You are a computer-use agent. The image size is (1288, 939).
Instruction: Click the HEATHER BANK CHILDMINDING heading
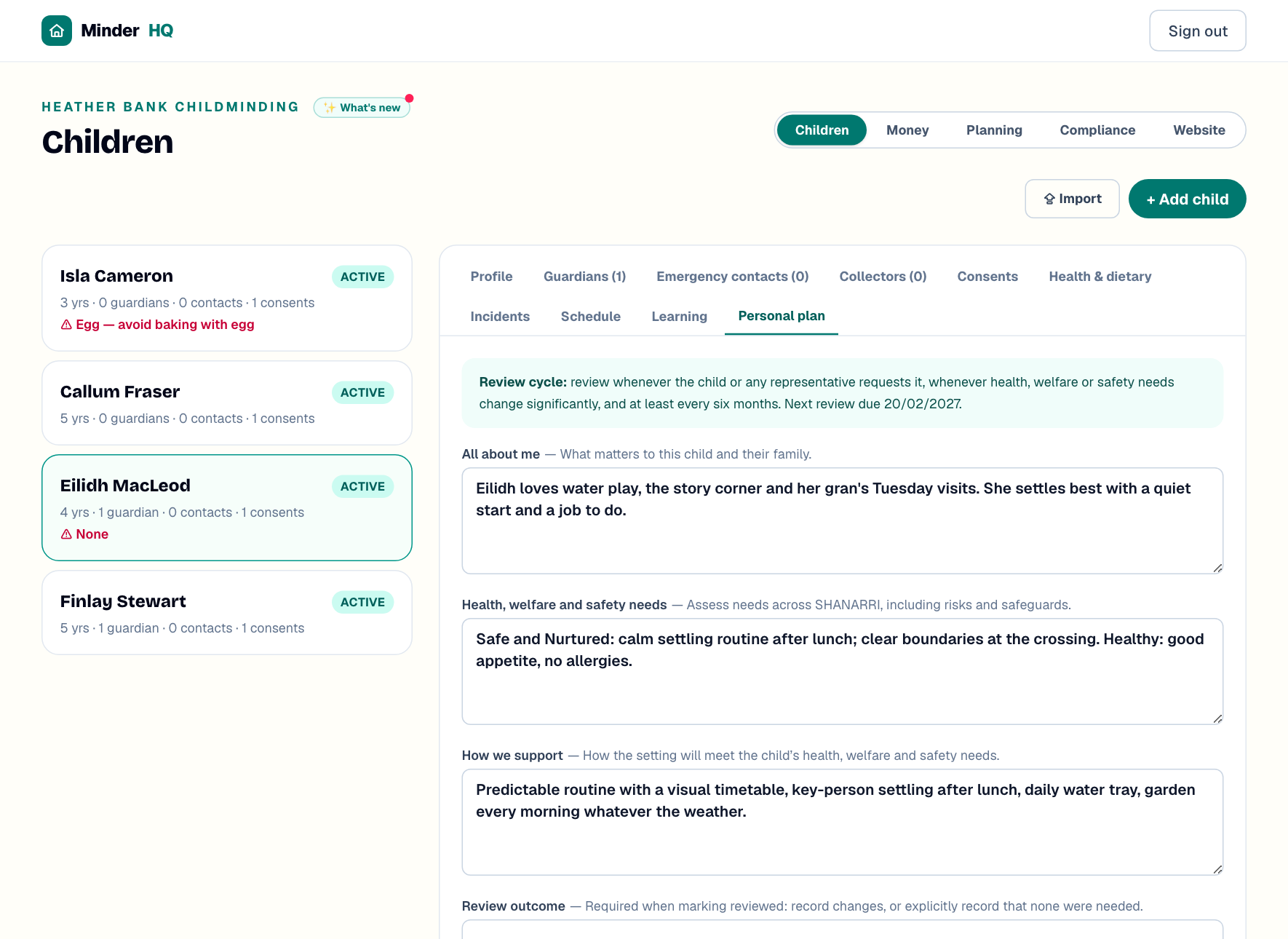(170, 107)
